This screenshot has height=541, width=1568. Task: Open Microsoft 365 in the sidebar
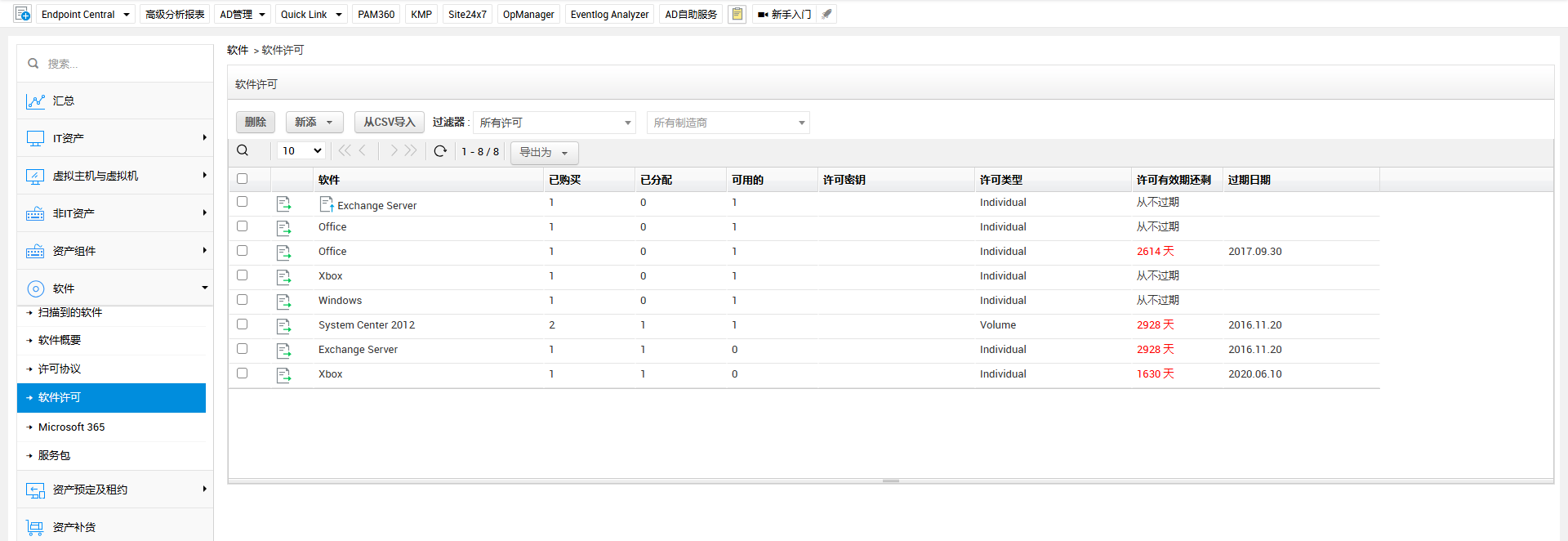[72, 427]
